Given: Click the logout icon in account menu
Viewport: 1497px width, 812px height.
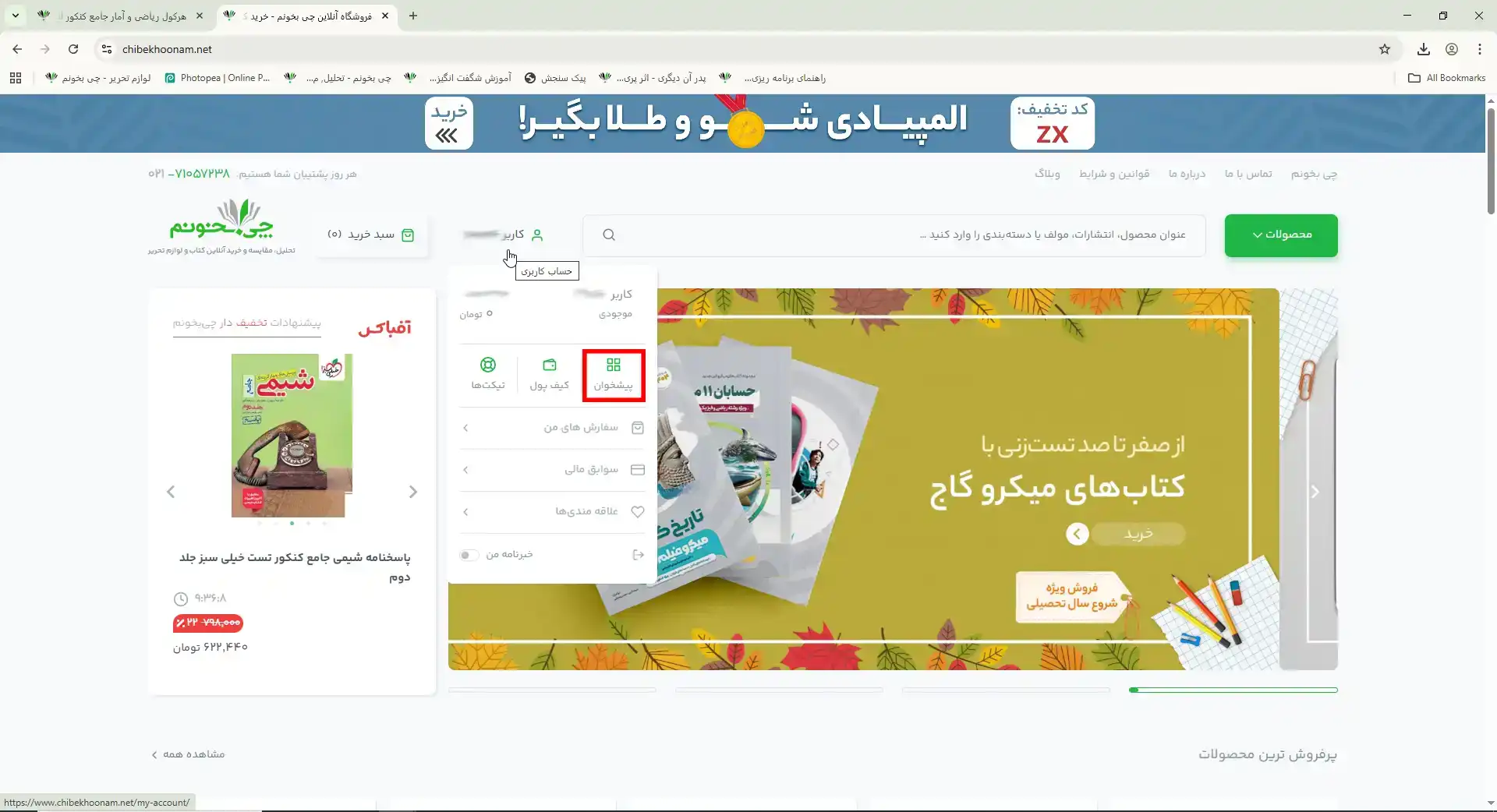Looking at the screenshot, I should [638, 555].
